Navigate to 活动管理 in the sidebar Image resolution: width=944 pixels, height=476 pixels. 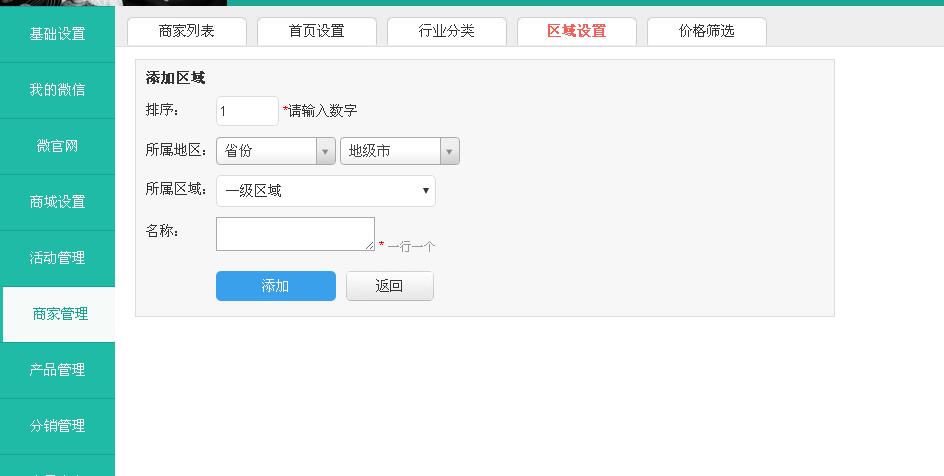[x=57, y=258]
